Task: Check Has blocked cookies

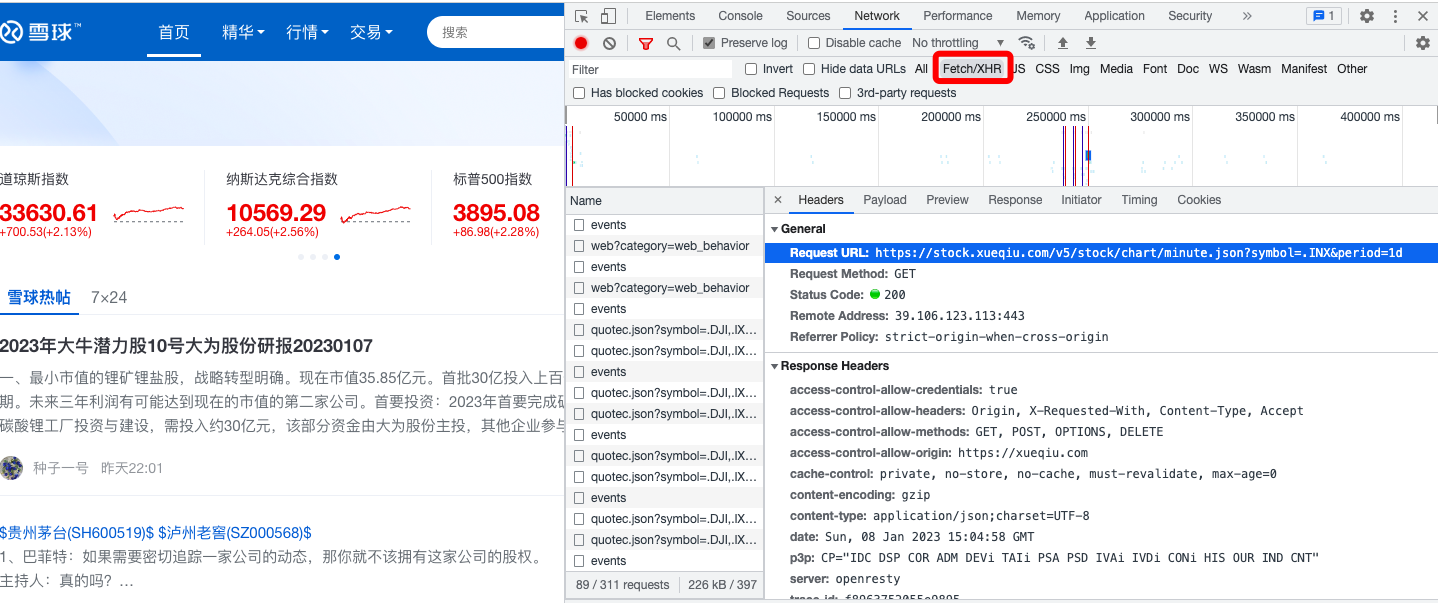Action: pos(579,93)
